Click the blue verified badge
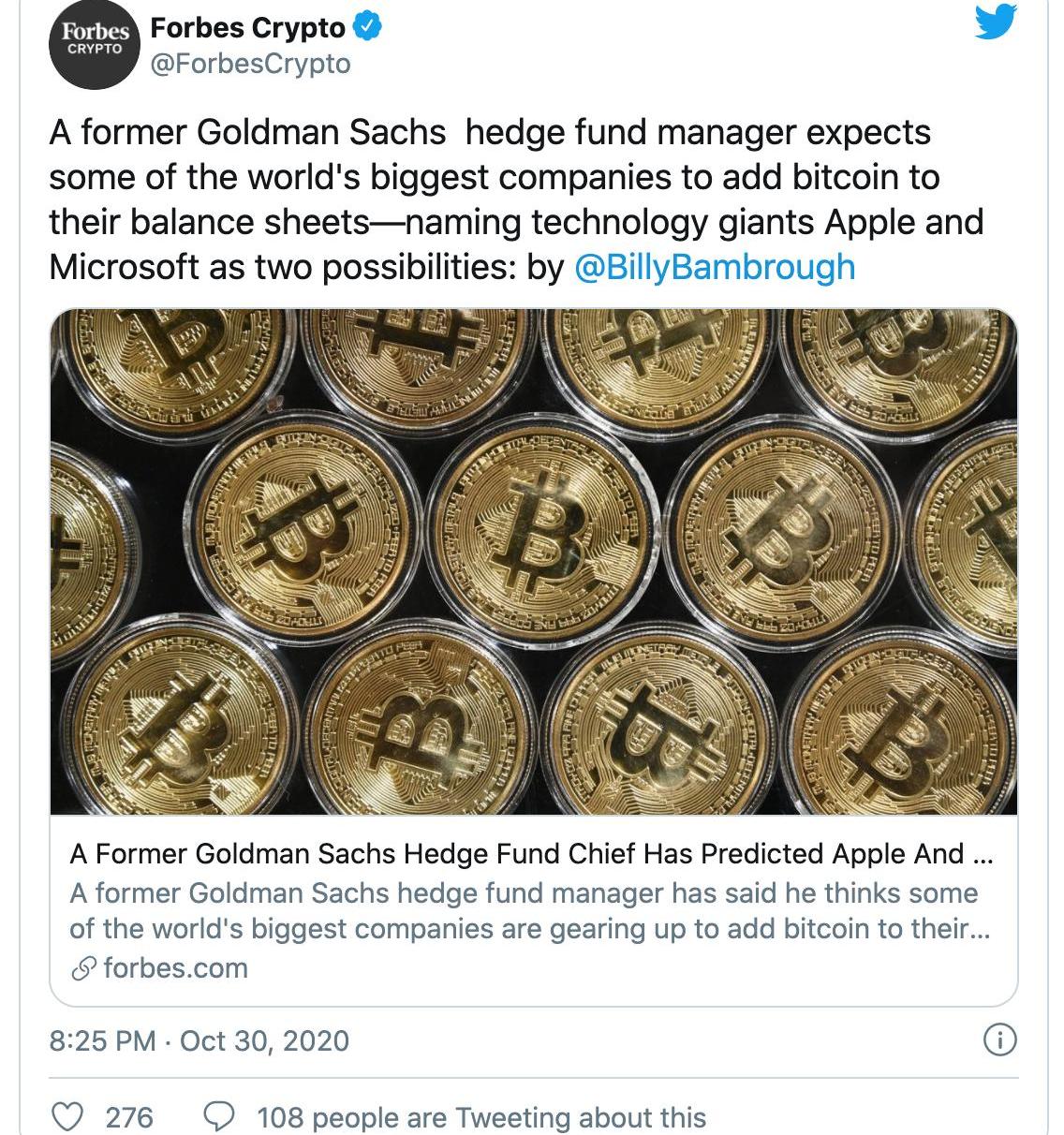Image resolution: width=1064 pixels, height=1135 pixels. pyautogui.click(x=366, y=29)
